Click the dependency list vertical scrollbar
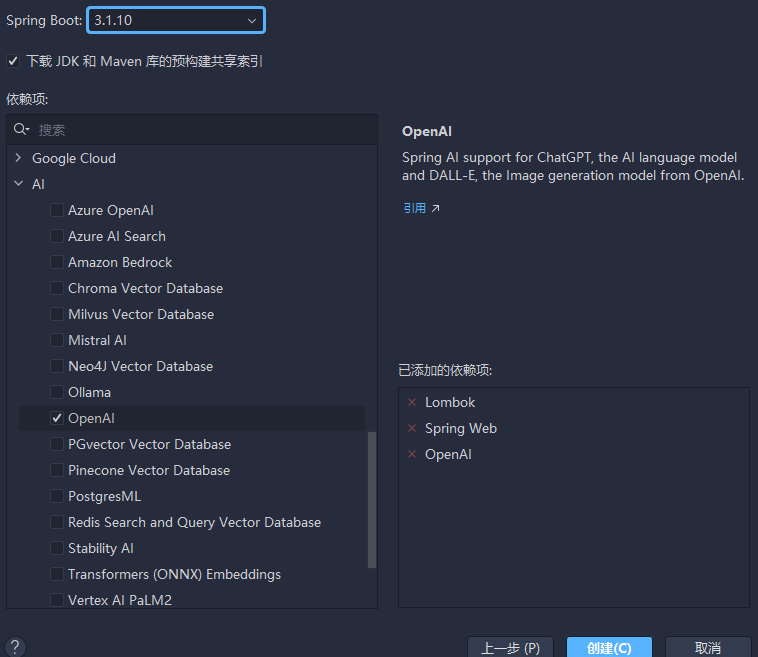 pyautogui.click(x=372, y=500)
